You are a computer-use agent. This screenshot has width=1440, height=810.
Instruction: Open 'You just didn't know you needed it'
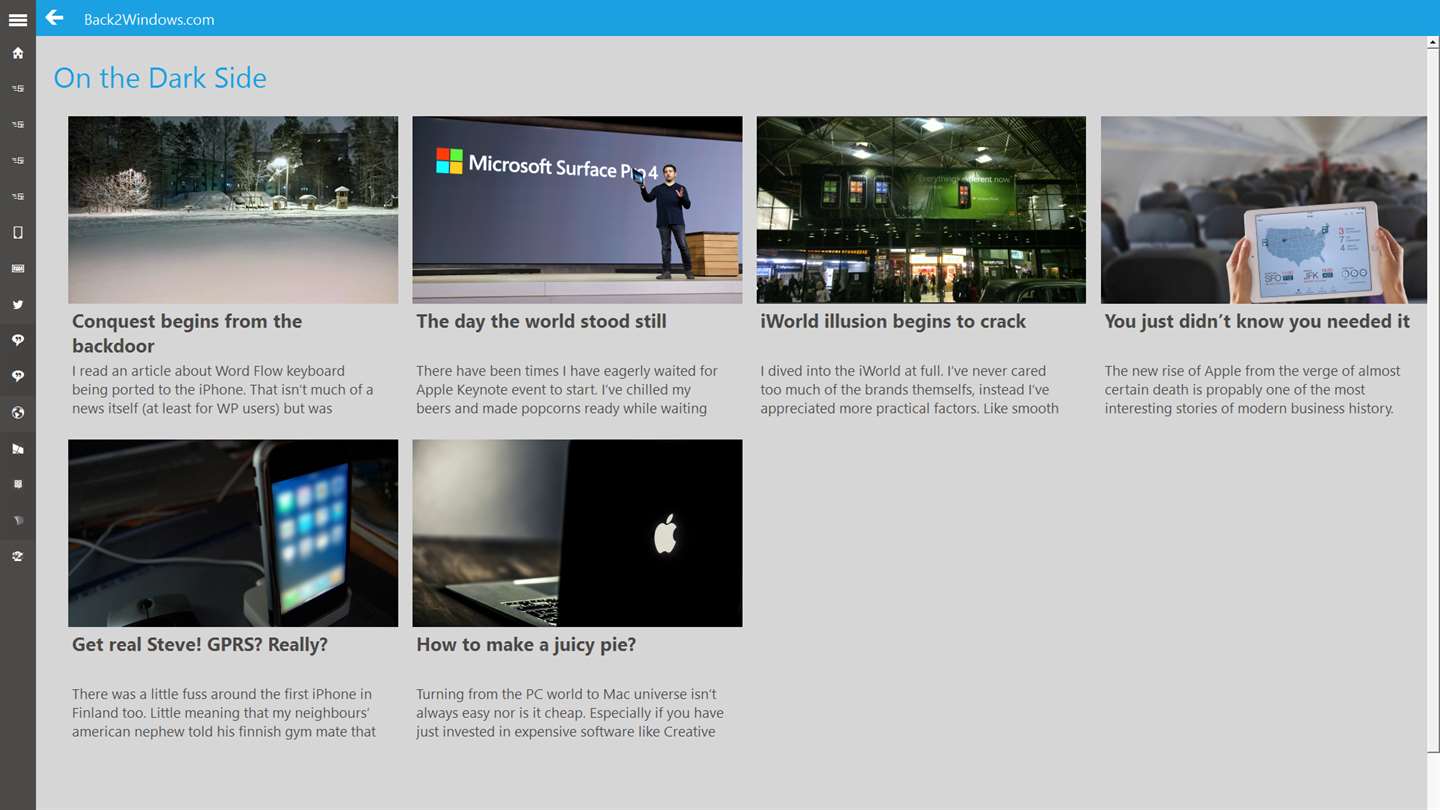pyautogui.click(x=1257, y=321)
